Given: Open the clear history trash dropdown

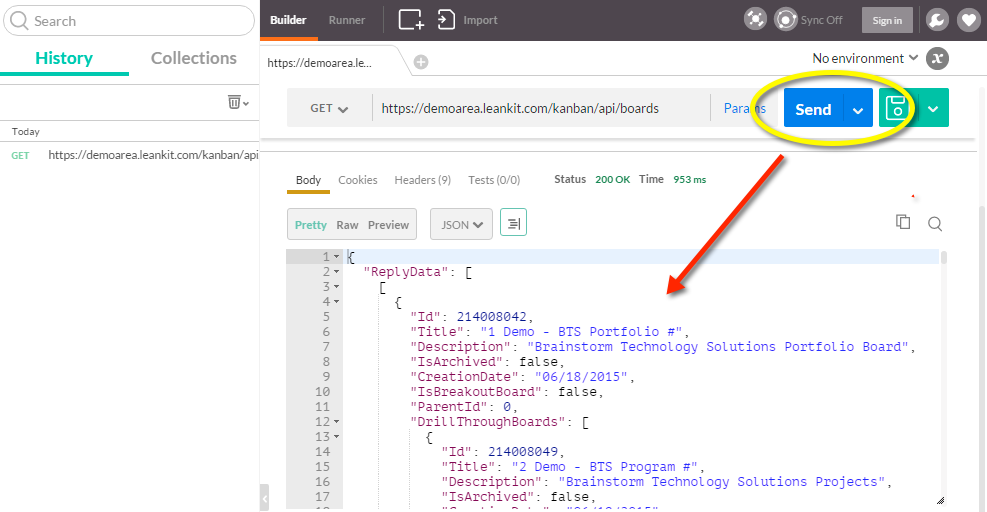Looking at the screenshot, I should tap(238, 102).
